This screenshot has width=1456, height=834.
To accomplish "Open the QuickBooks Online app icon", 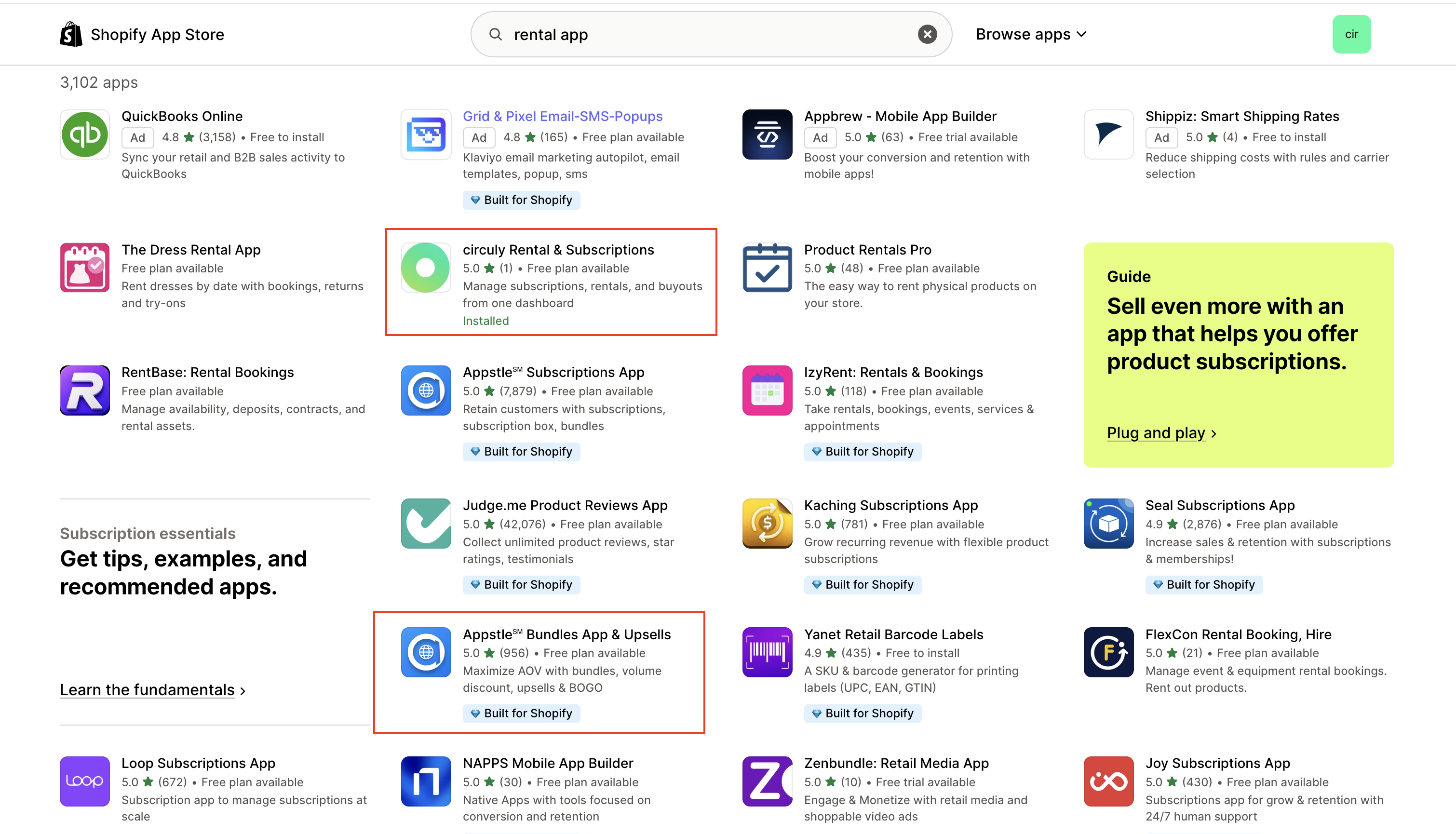I will click(85, 135).
